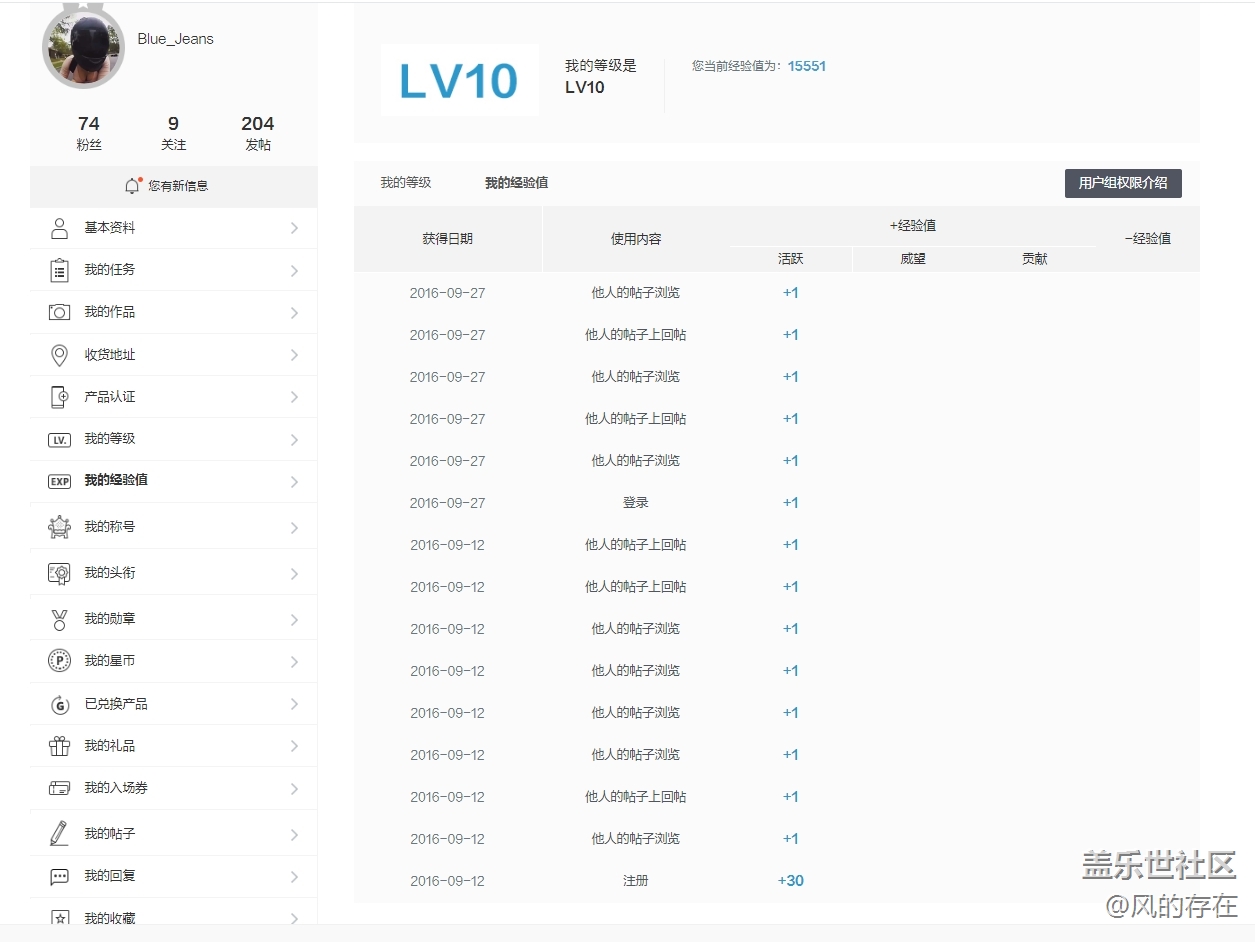Click the Blue_Jeans profile avatar
This screenshot has height=942, width=1255.
tap(83, 46)
